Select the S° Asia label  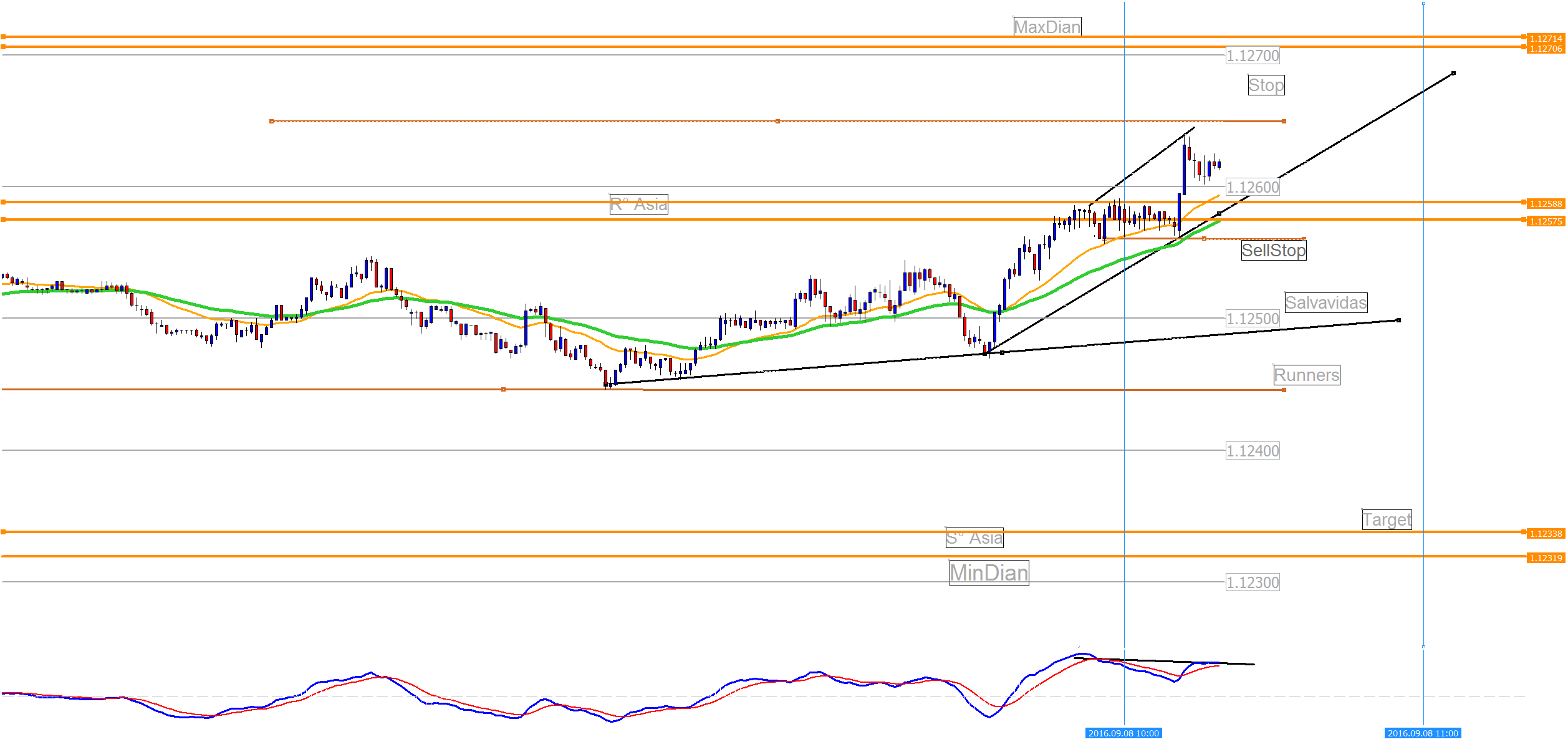[974, 538]
